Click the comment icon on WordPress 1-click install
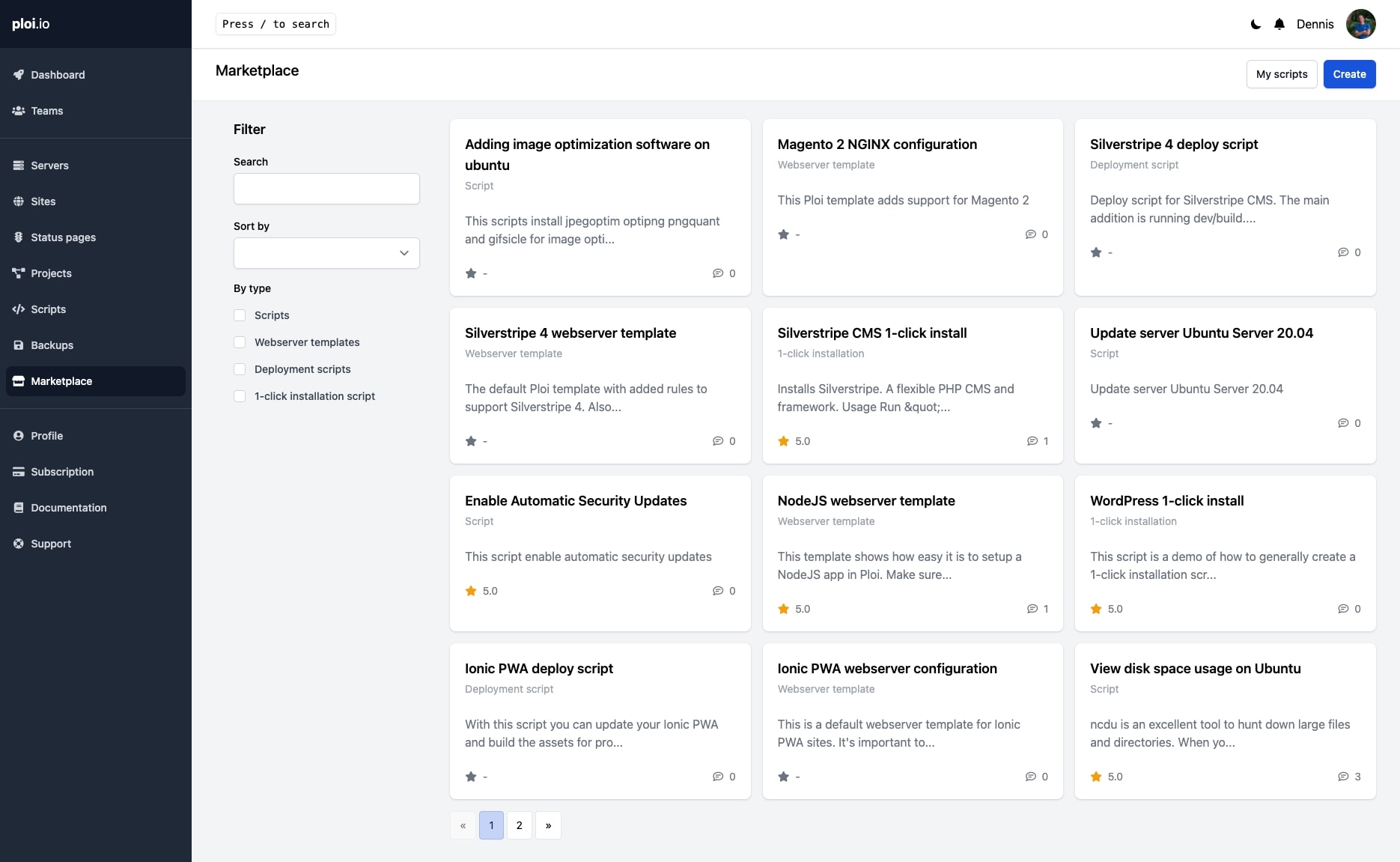Image resolution: width=1400 pixels, height=862 pixels. point(1345,608)
